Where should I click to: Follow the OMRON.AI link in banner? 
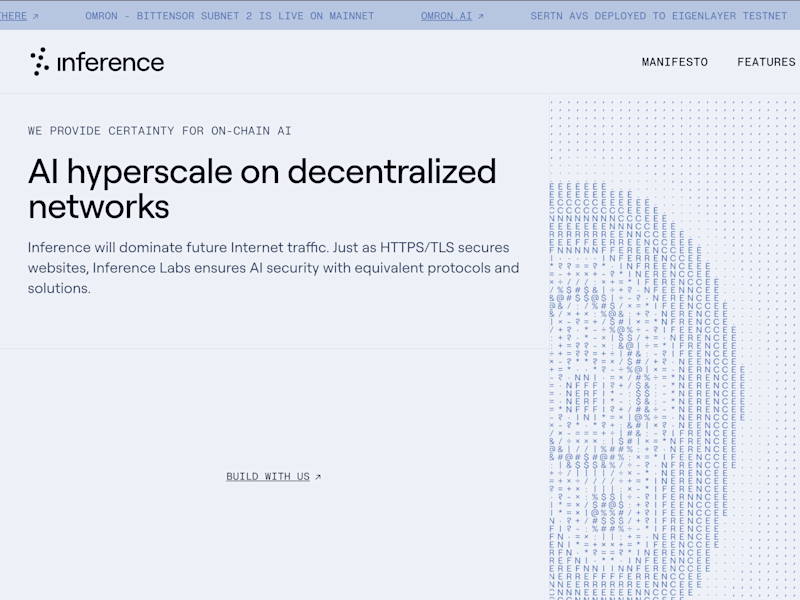[x=446, y=16]
